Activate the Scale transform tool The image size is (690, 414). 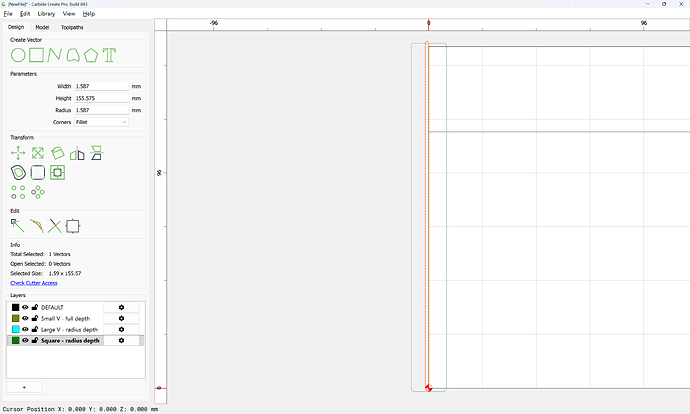(x=38, y=153)
